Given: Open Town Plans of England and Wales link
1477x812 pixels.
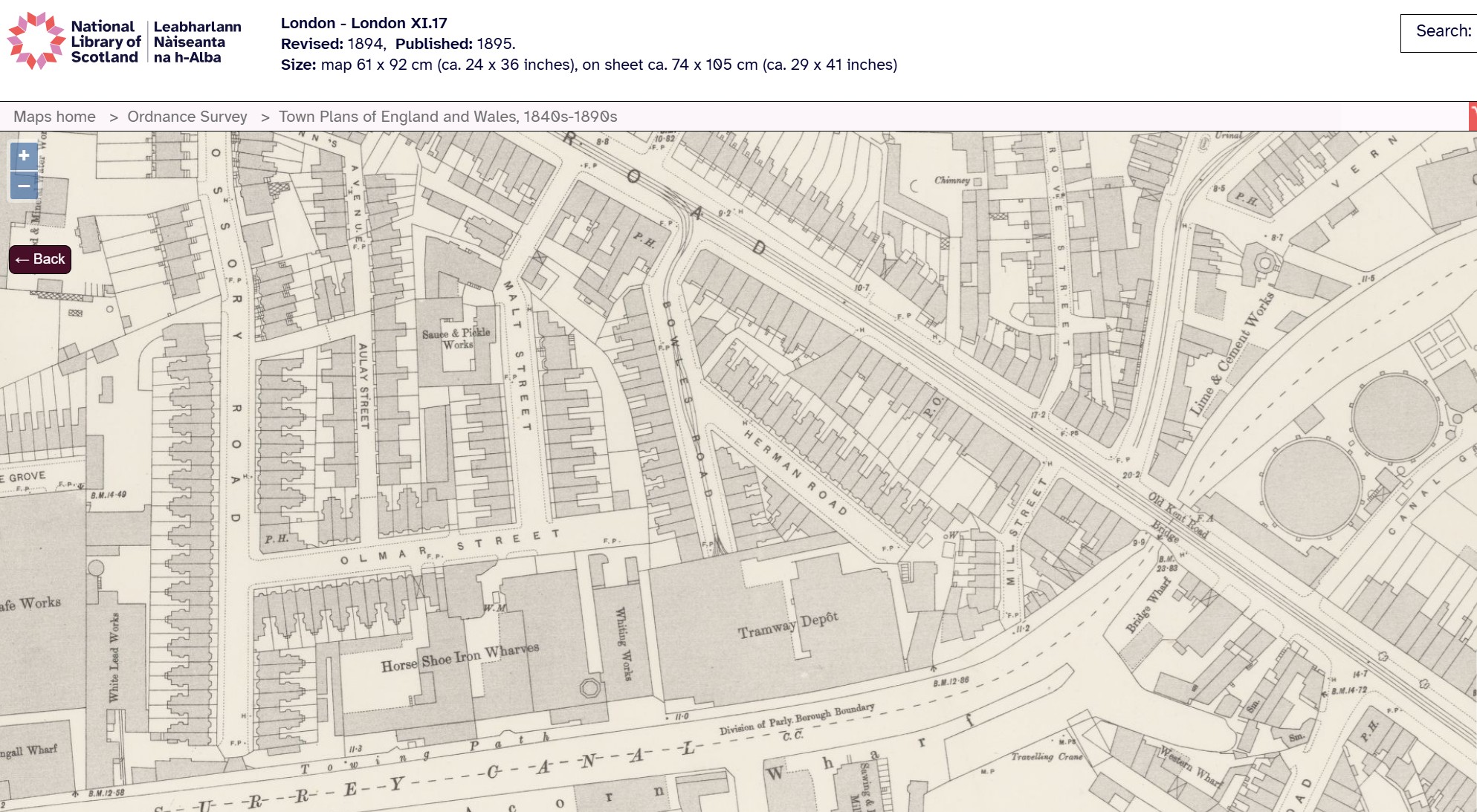Looking at the screenshot, I should 447,117.
